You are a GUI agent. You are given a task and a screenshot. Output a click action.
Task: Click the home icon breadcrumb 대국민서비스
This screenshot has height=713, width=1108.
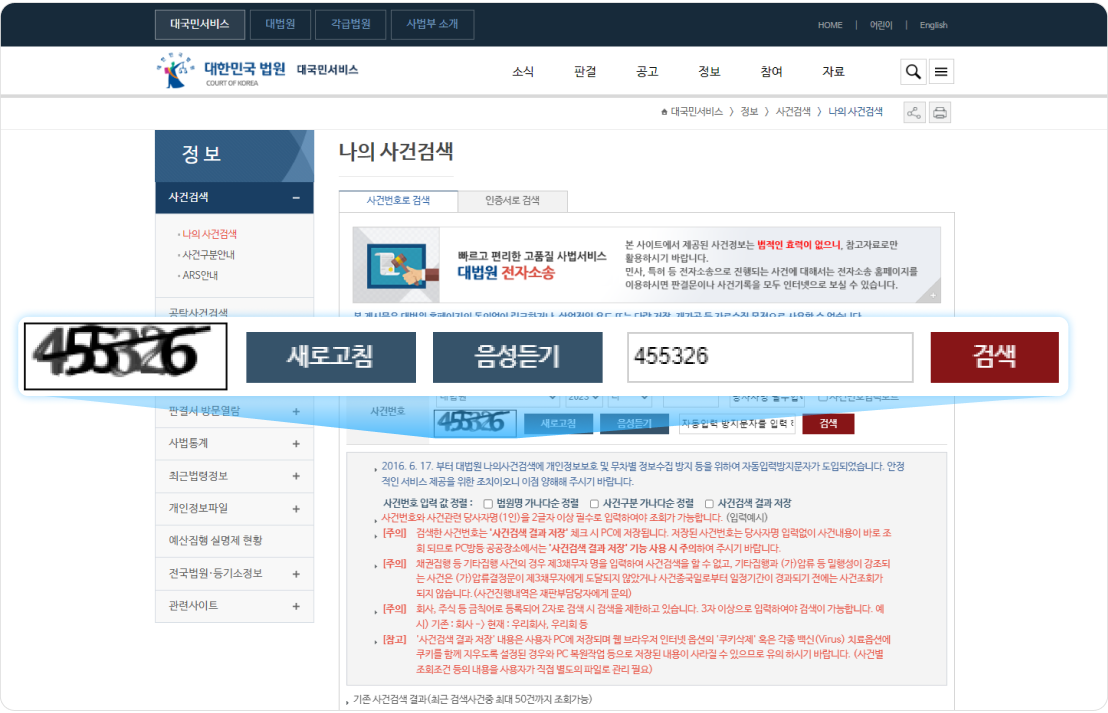pyautogui.click(x=692, y=112)
